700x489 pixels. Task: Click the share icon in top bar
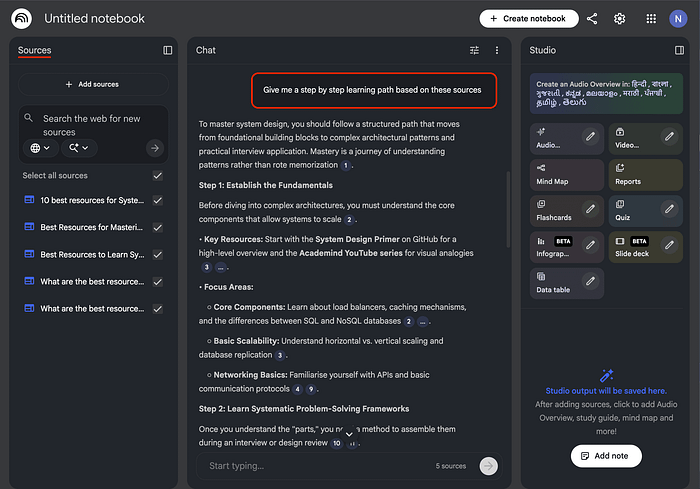click(x=592, y=18)
